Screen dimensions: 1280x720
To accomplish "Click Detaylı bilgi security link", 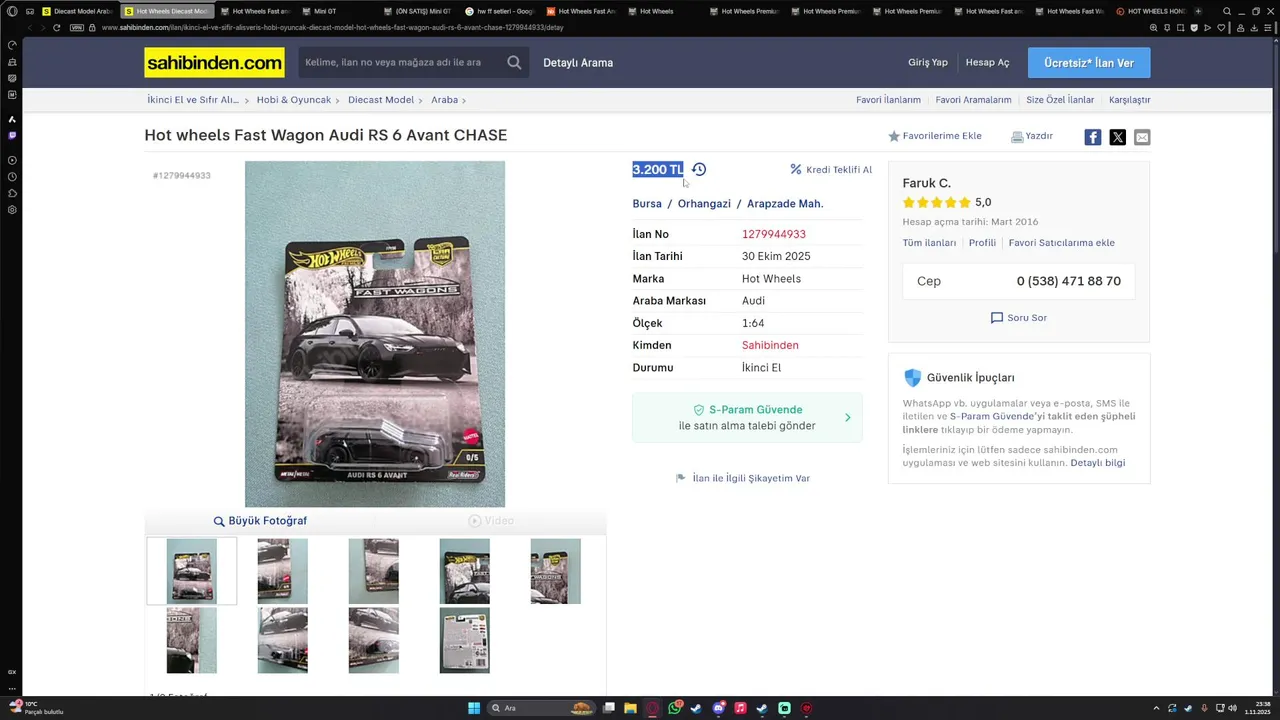I will (x=1097, y=463).
